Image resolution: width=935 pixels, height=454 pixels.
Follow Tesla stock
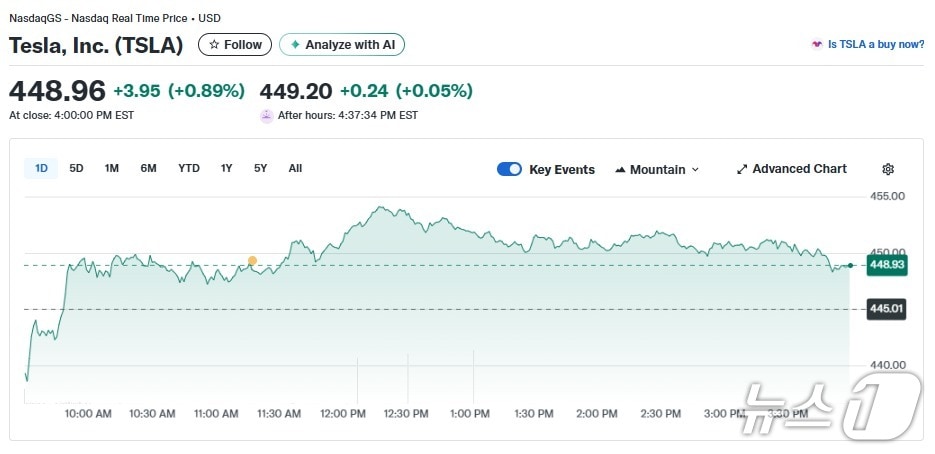tap(236, 45)
